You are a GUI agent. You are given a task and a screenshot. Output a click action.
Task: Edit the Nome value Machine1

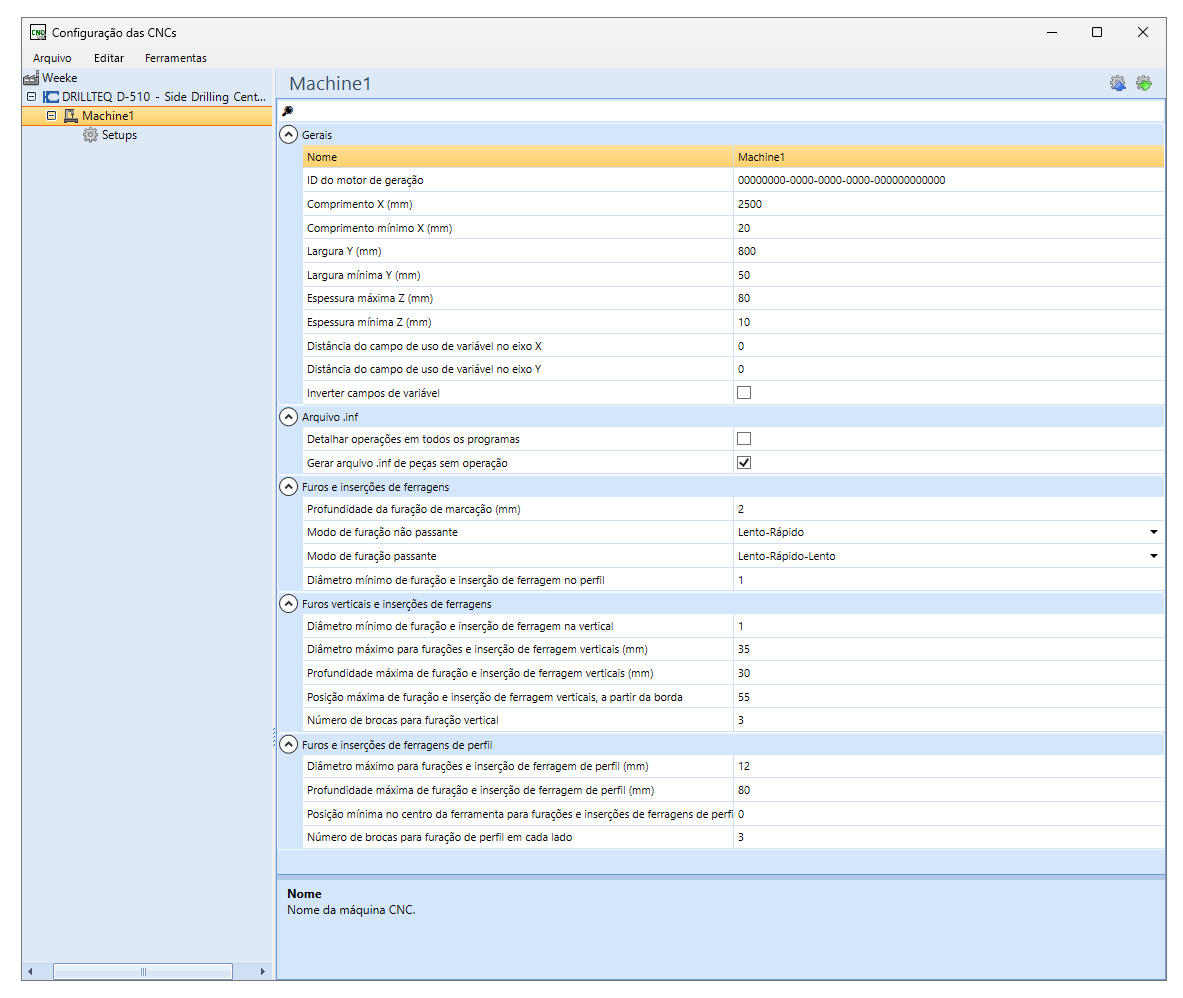[x=948, y=157]
